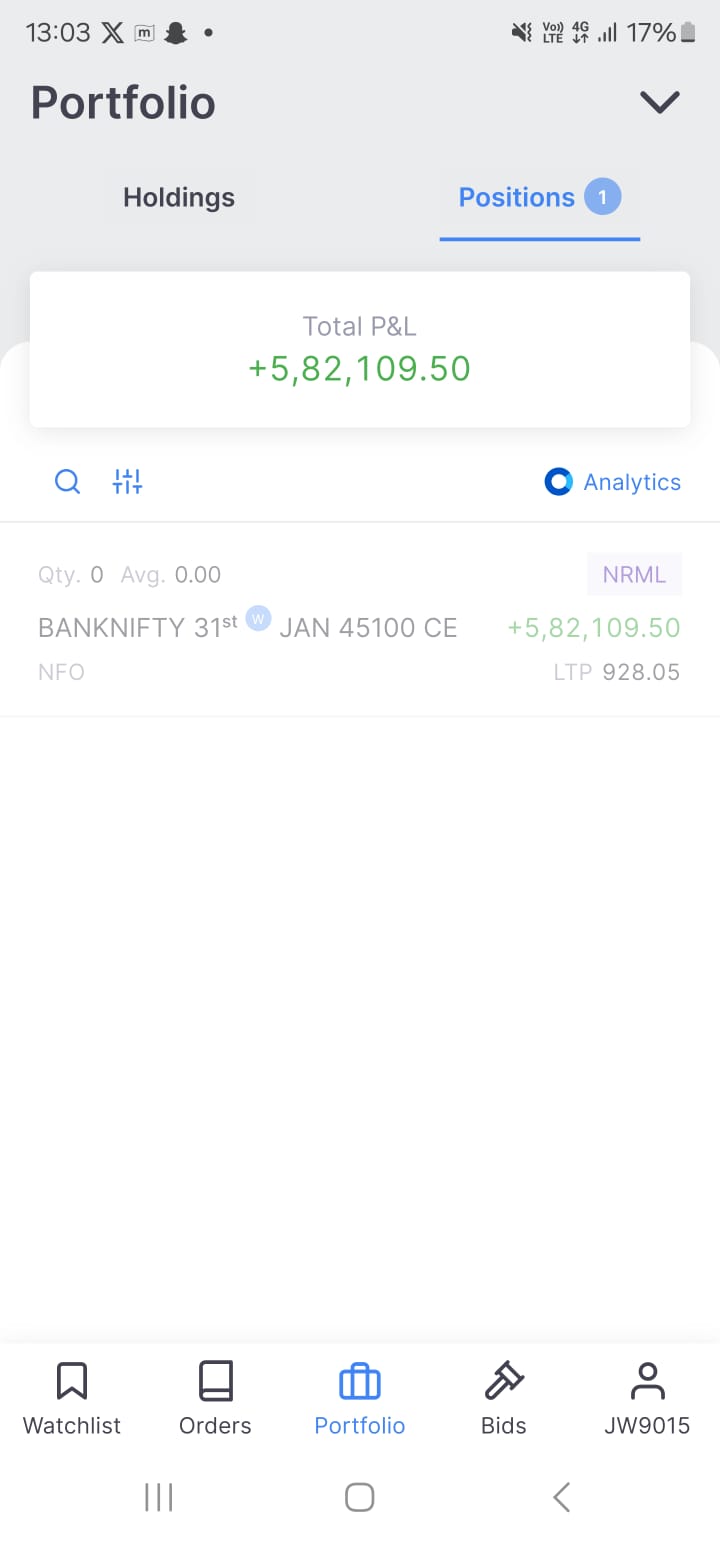
Task: Select Portfolio briefcase icon
Action: (360, 1382)
